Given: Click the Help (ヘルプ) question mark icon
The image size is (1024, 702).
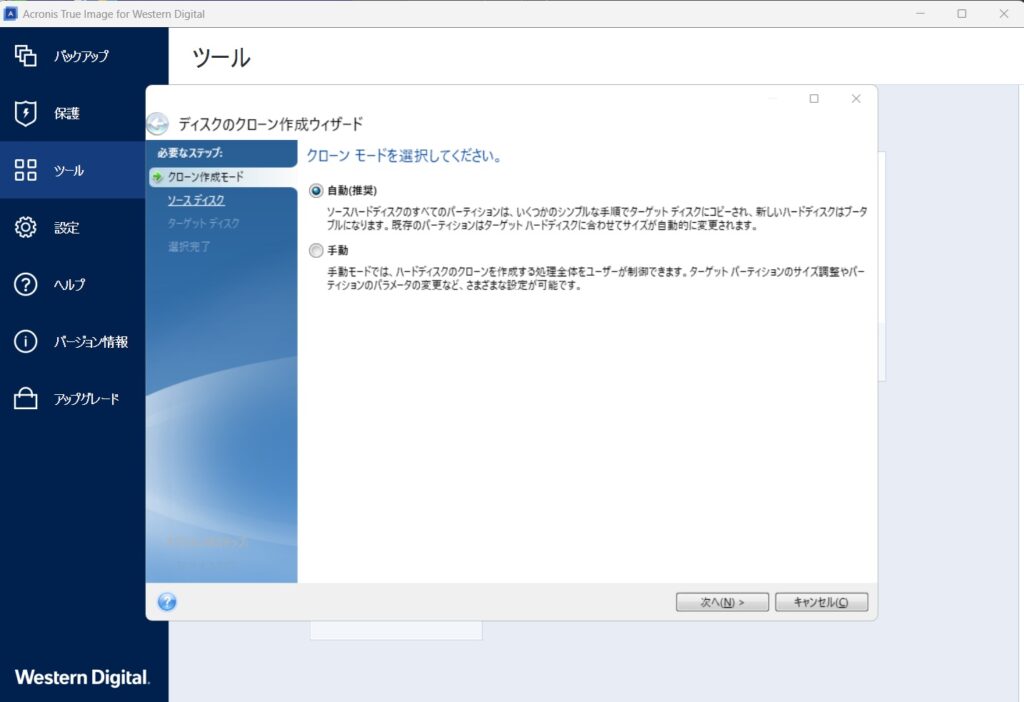Looking at the screenshot, I should (x=26, y=284).
